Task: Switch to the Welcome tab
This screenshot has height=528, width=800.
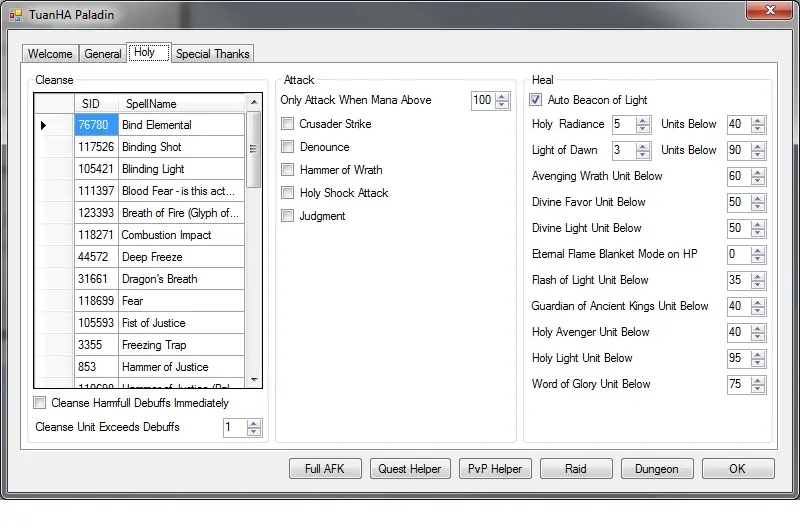Action: 50,54
